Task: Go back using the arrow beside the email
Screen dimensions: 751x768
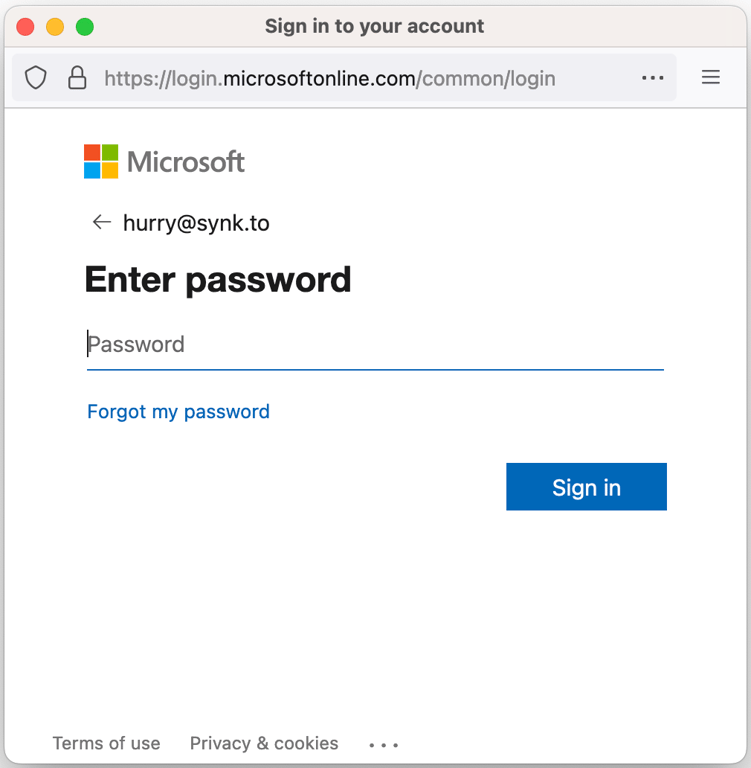Action: 101,222
